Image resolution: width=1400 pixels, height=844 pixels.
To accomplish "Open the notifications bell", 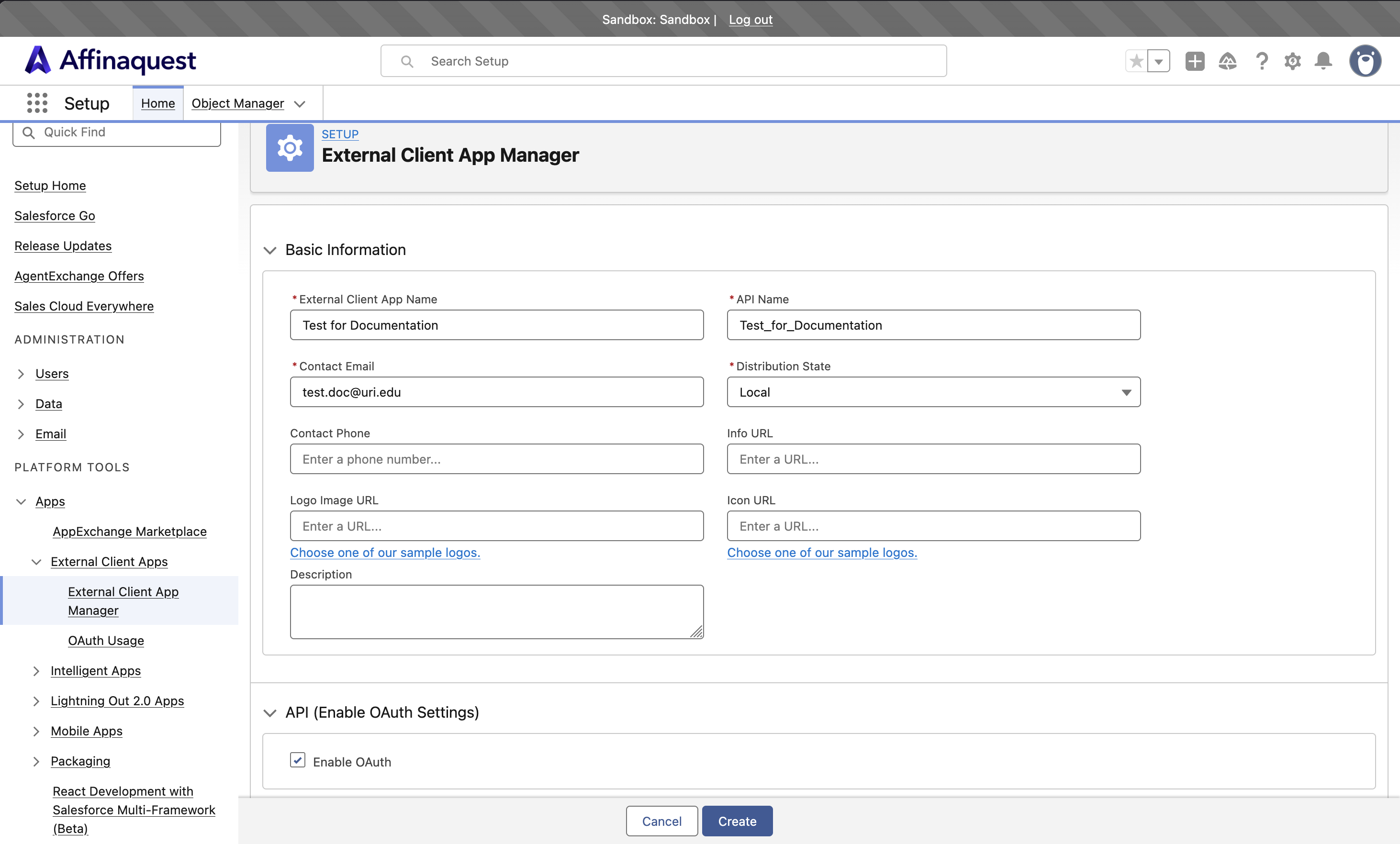I will (1323, 61).
